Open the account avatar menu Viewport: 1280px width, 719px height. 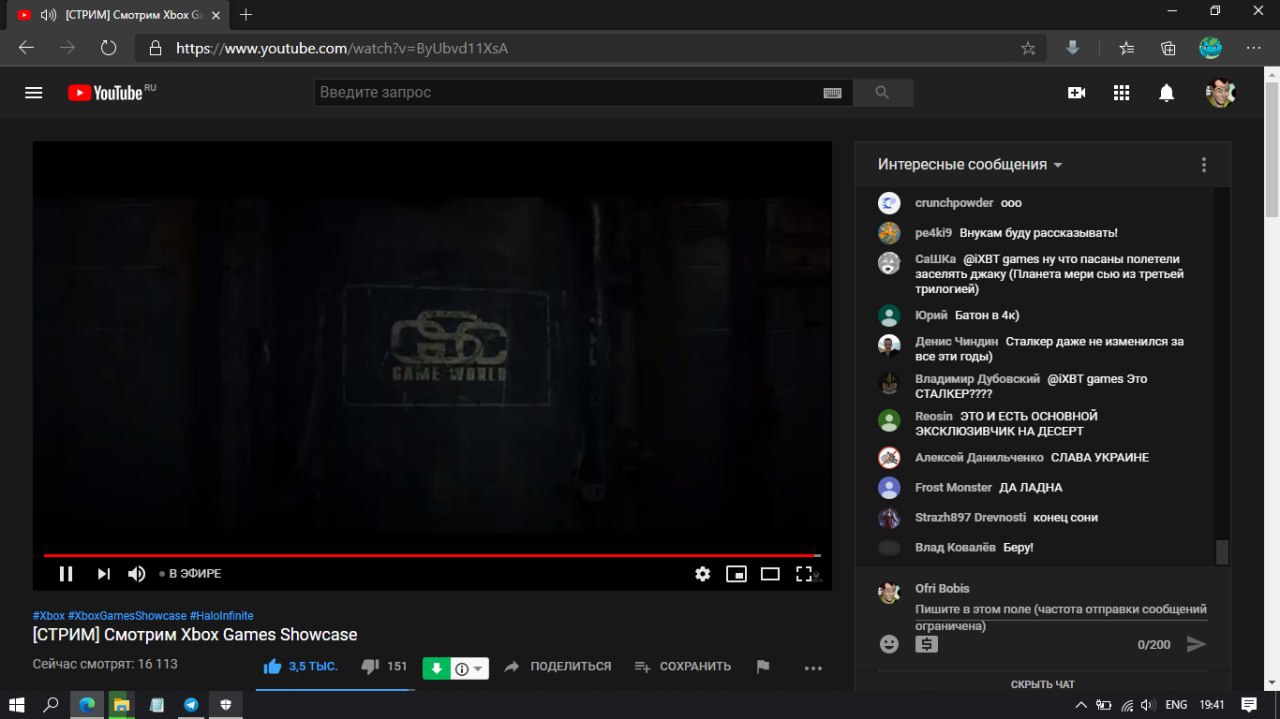point(1220,93)
